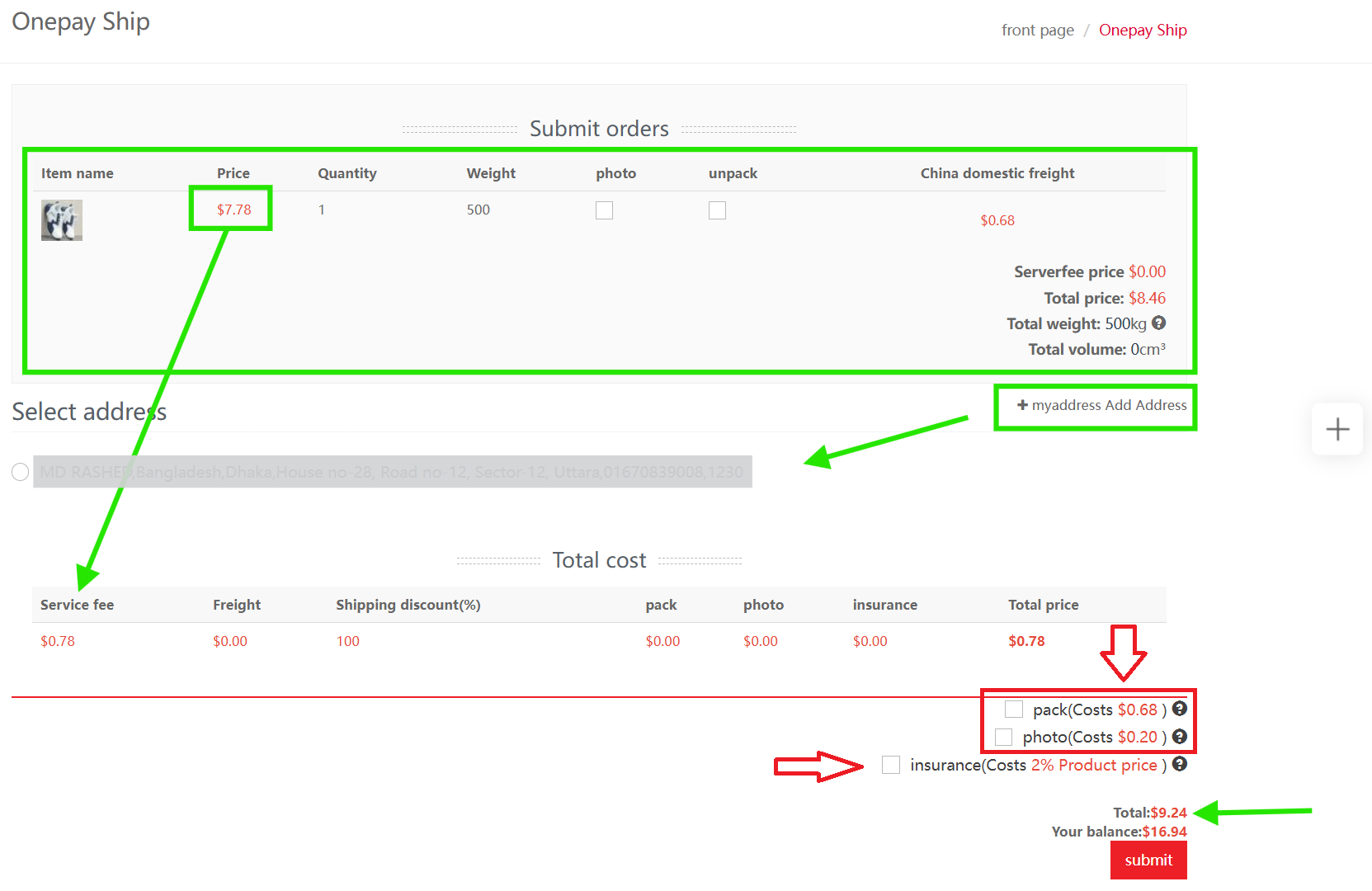Click the Total weight info value 500kg
The width and height of the screenshot is (1372, 891).
(1128, 323)
